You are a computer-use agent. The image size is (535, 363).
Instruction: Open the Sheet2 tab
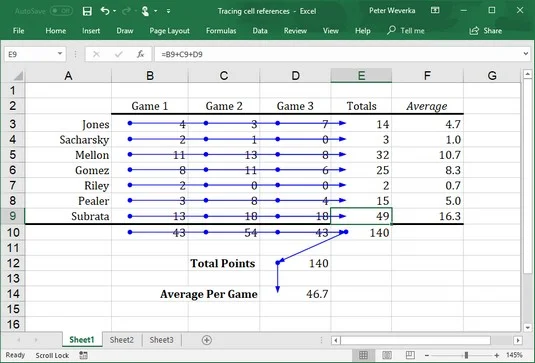(122, 340)
